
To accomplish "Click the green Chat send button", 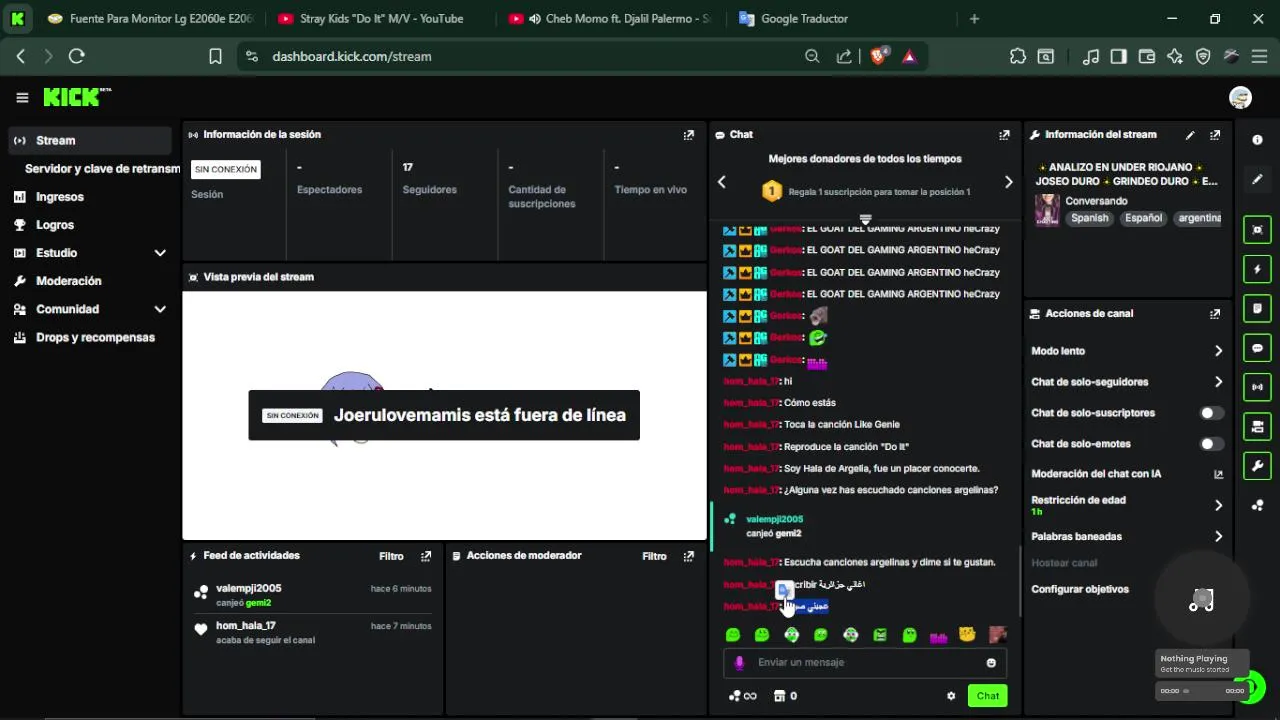I will pyautogui.click(x=987, y=696).
